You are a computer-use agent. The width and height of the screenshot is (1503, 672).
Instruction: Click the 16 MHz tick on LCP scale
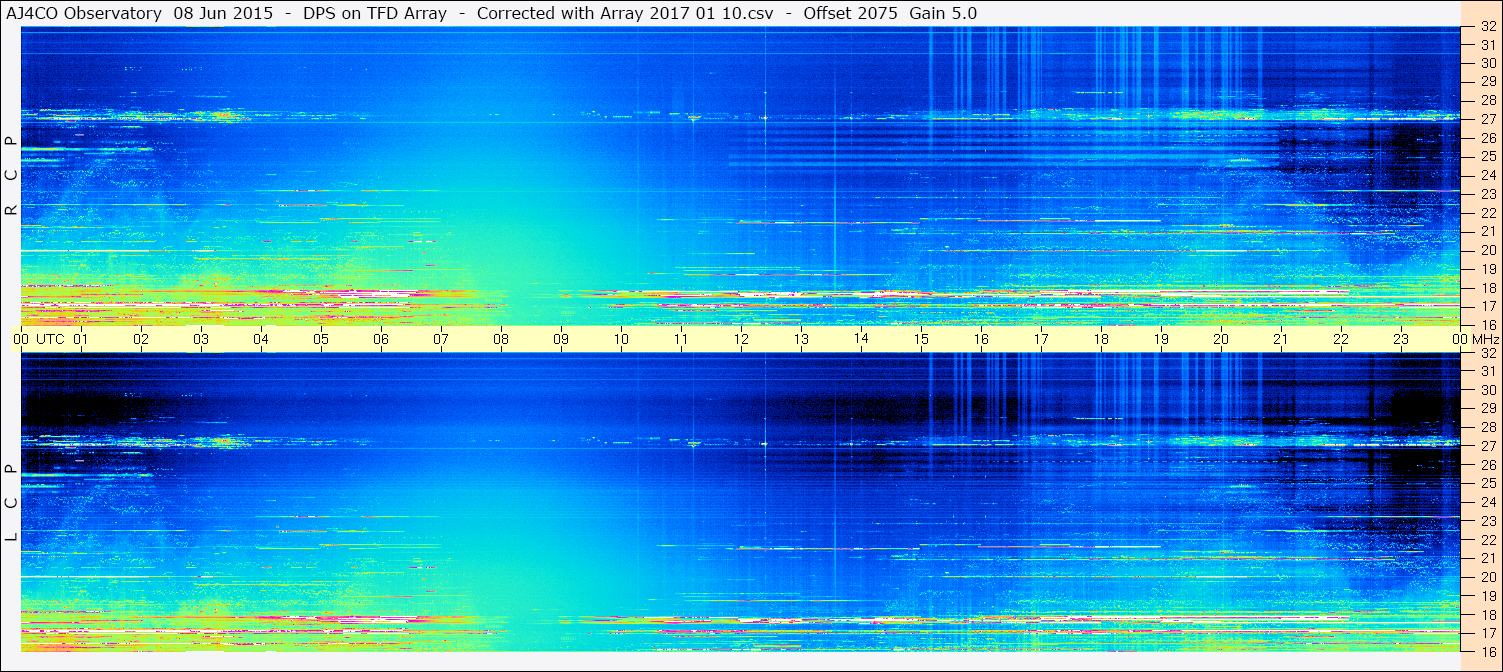1487,651
